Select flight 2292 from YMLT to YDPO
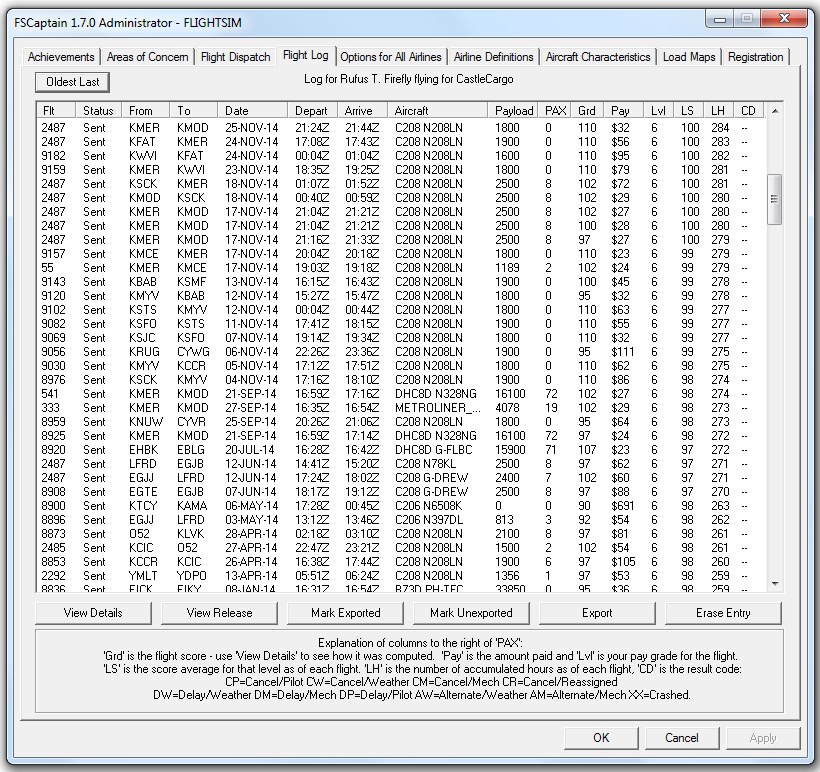This screenshot has width=820, height=772. (x=401, y=576)
